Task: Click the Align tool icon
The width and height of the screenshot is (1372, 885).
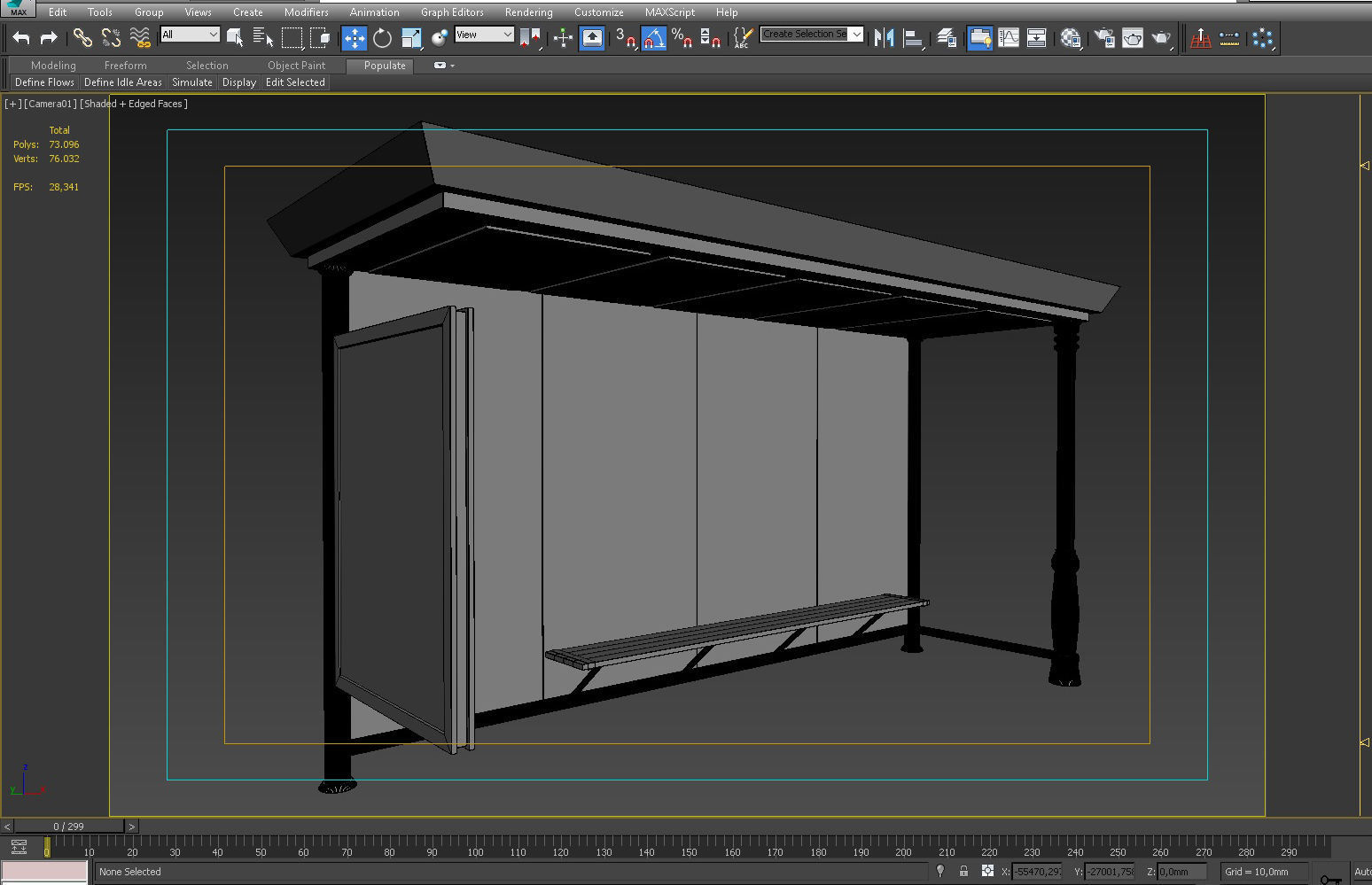Action: (x=913, y=37)
